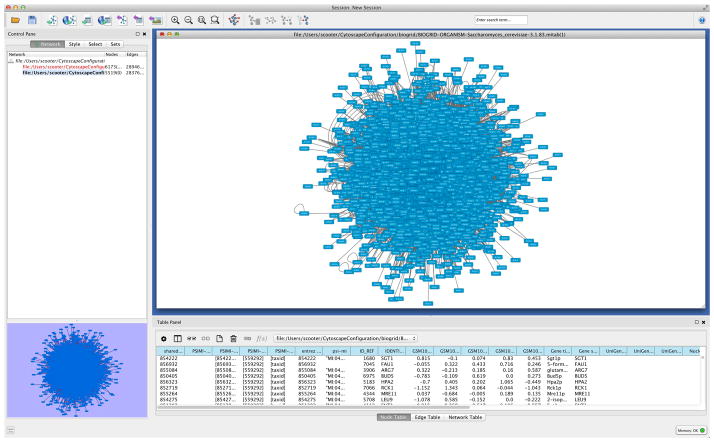Open a session with the folder icon
The image size is (714, 442).
[x=15, y=20]
